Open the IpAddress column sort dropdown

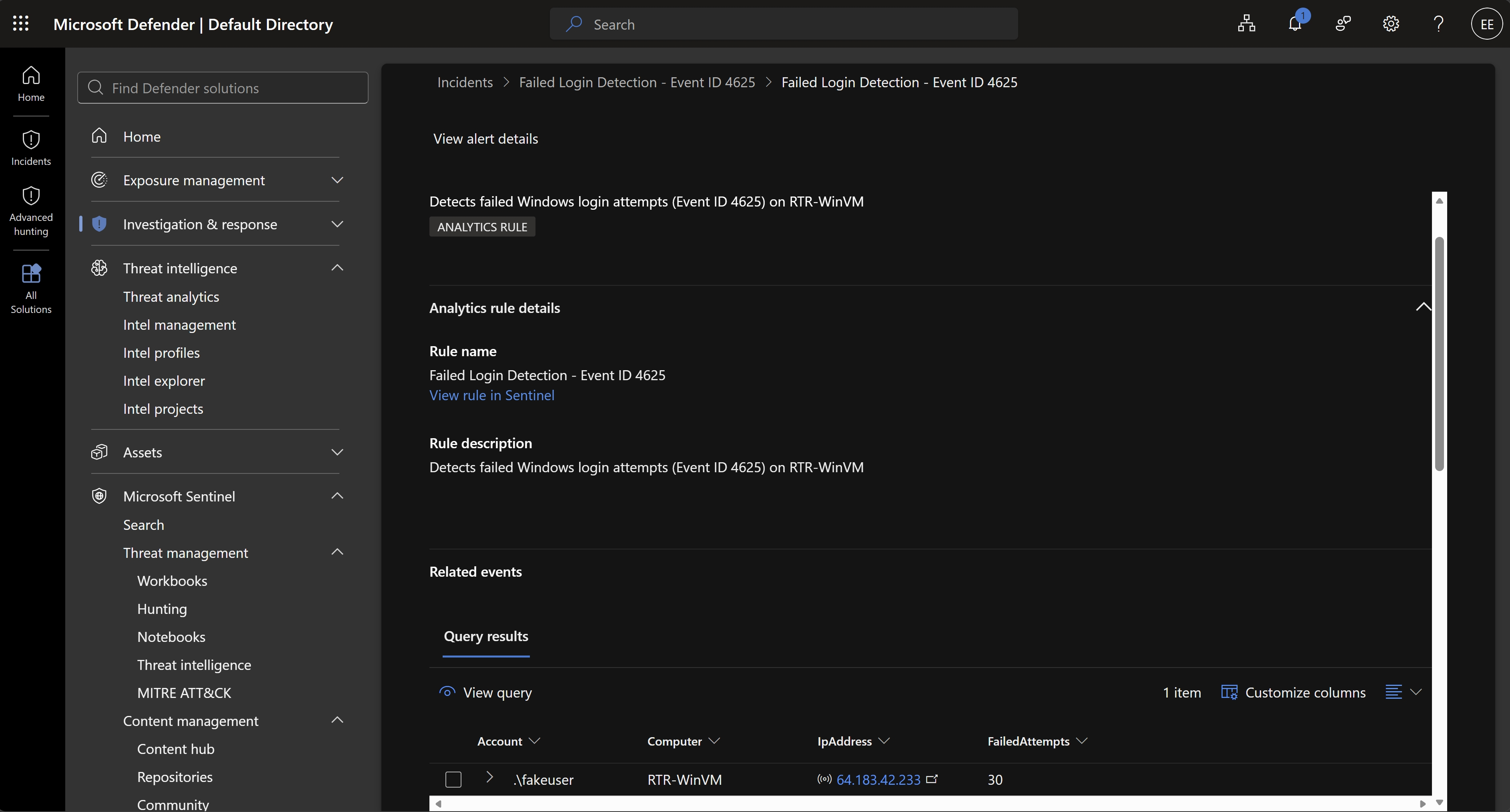tap(884, 741)
